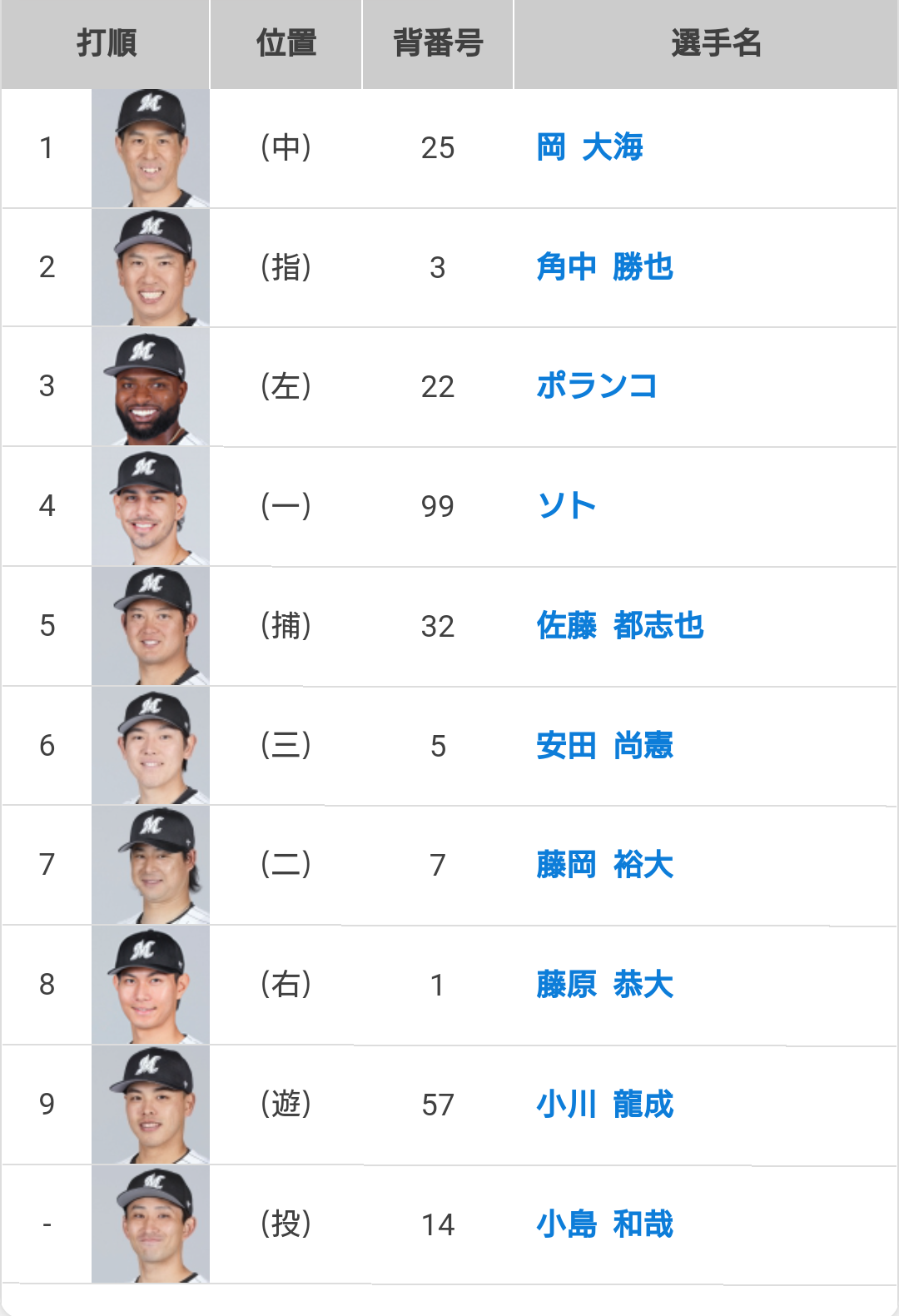Screen dimensions: 899x1316
Task: Click the photo of the designated hitter
Action: point(151,267)
